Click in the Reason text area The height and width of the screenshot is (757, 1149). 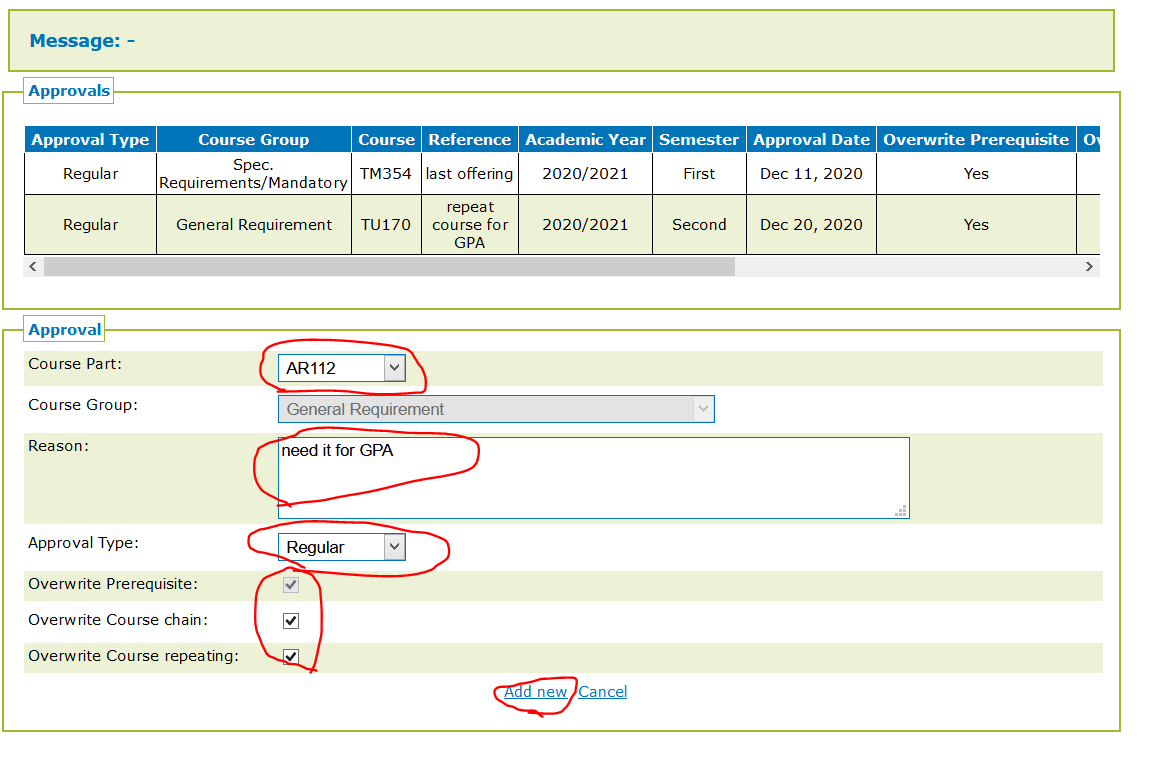point(594,478)
